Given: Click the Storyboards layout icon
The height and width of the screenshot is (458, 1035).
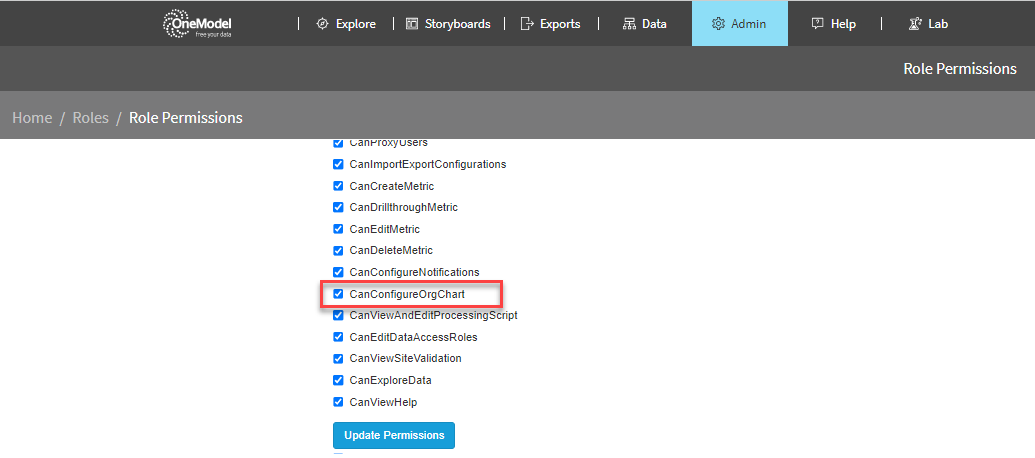Looking at the screenshot, I should click(x=412, y=24).
